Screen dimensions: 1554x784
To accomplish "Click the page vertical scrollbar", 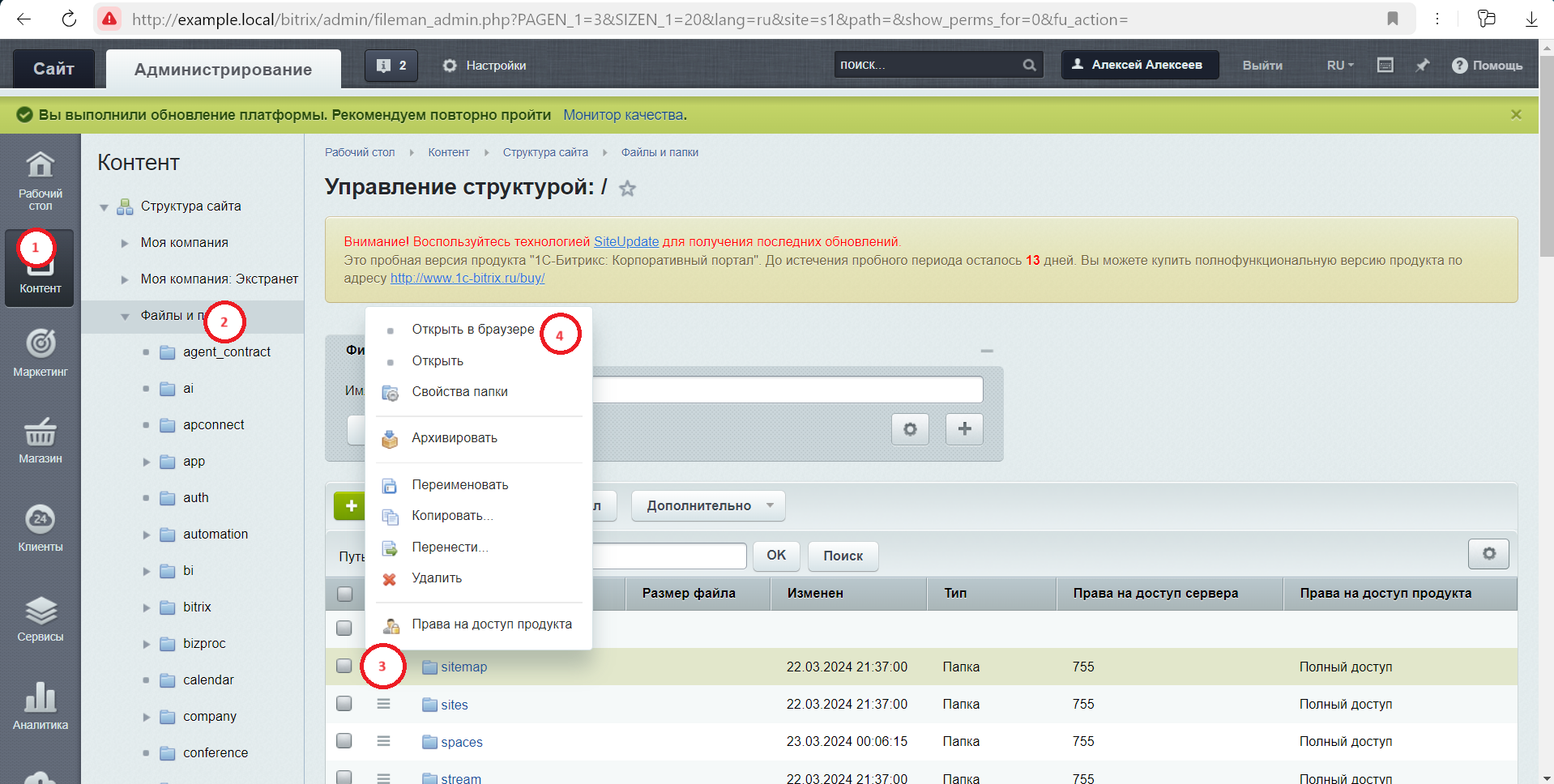I will pos(1547,158).
